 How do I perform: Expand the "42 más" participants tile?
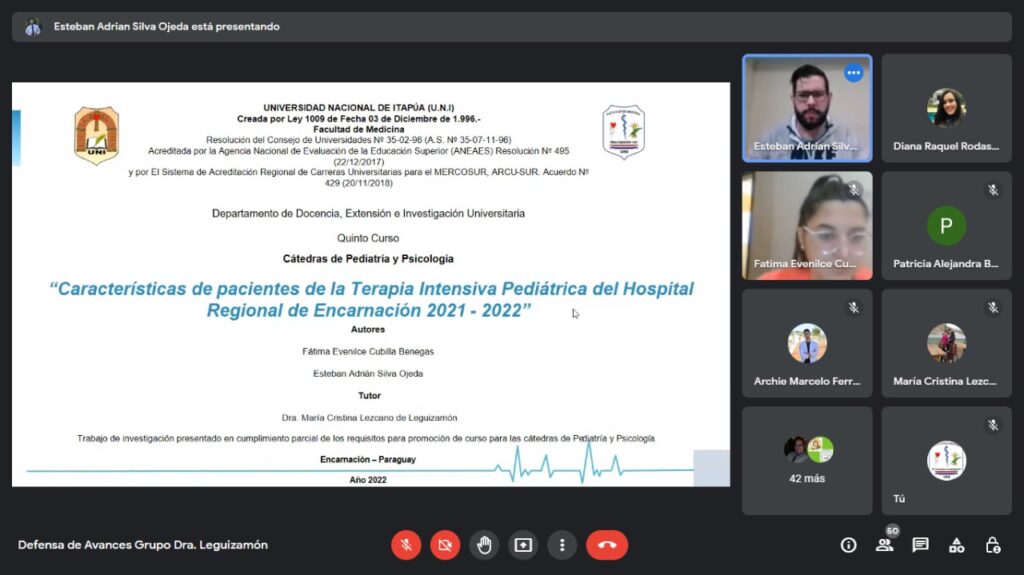click(807, 460)
